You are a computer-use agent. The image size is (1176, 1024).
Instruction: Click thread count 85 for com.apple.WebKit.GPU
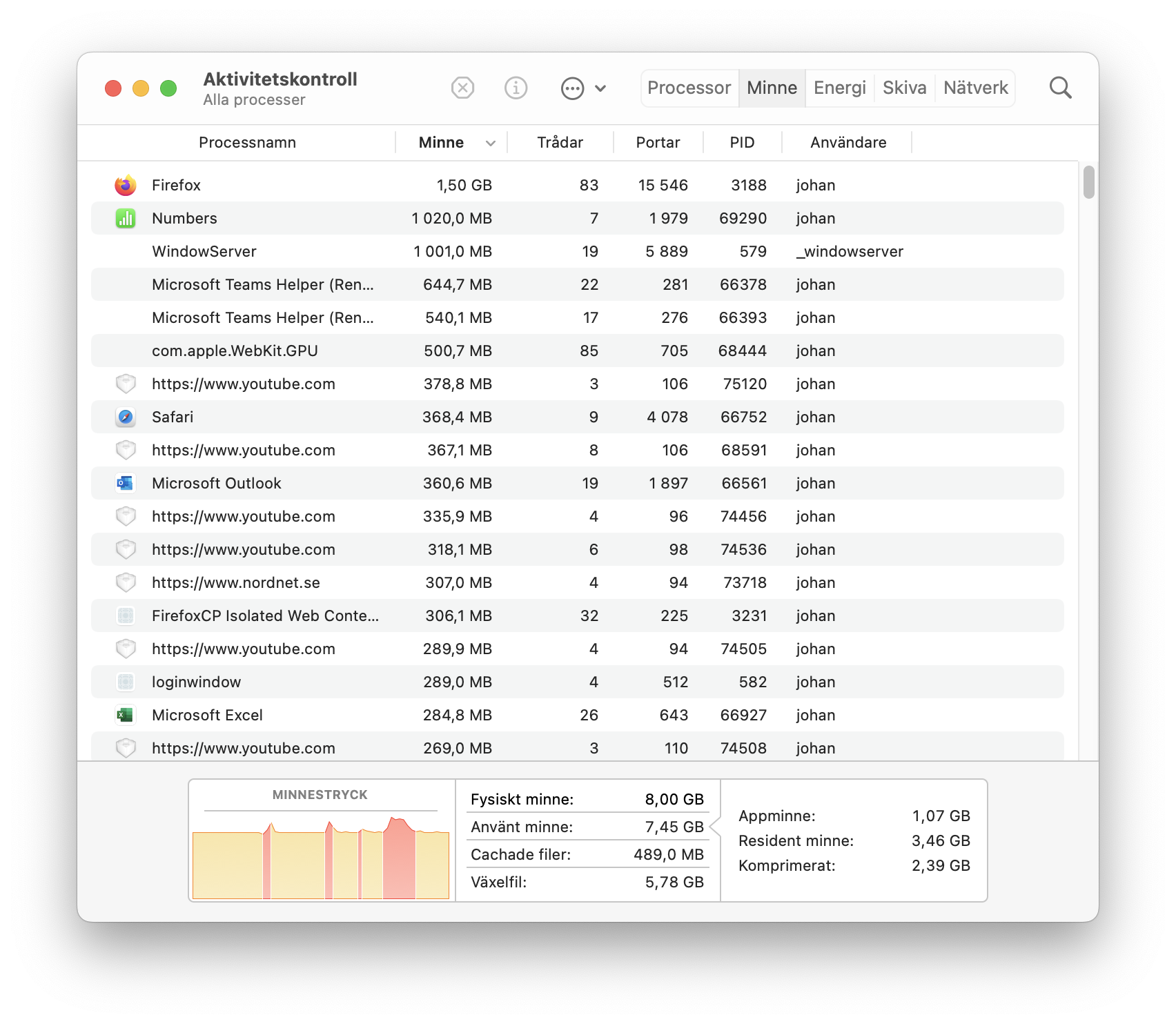click(x=589, y=351)
